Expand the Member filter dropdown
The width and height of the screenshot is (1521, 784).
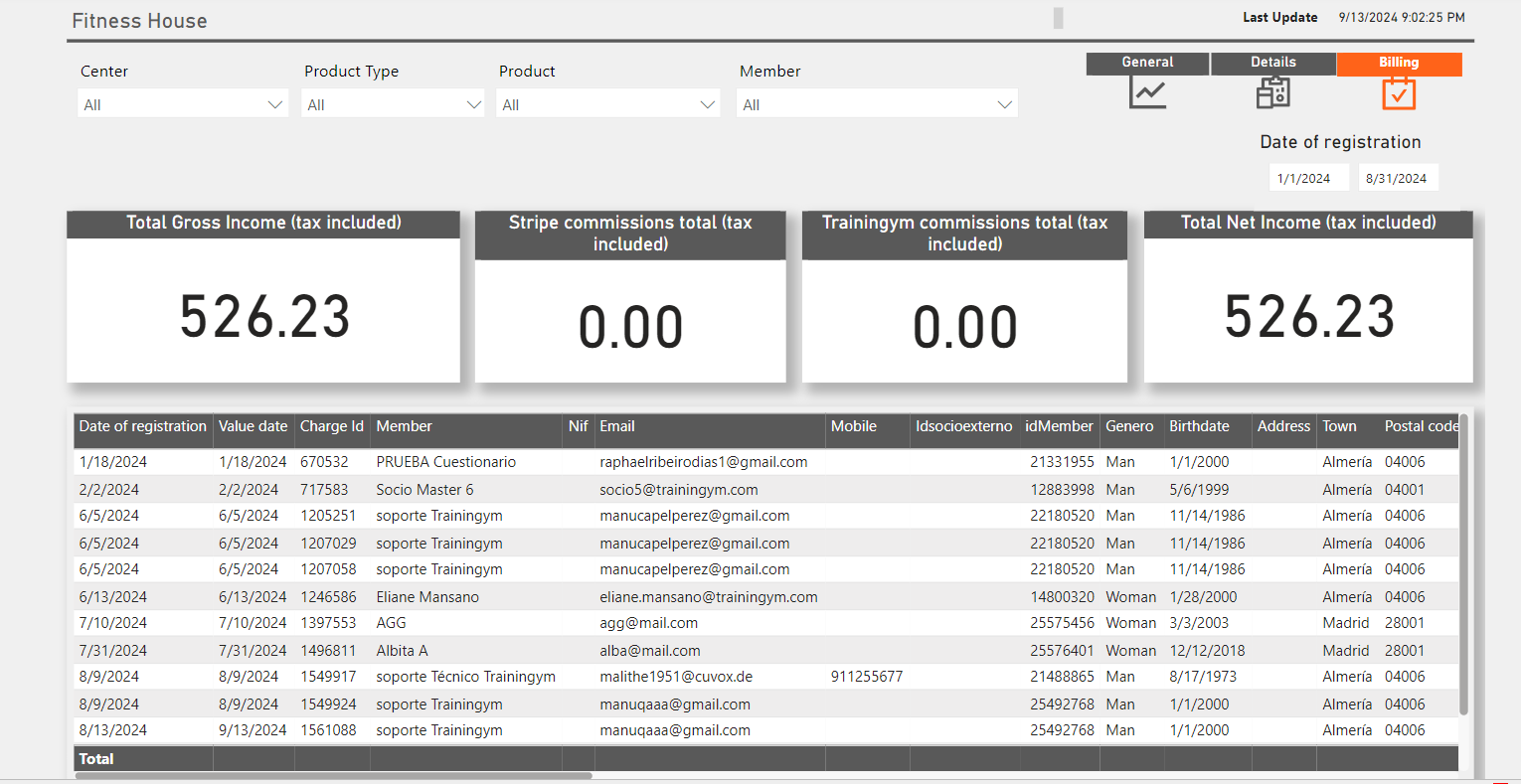pos(877,104)
